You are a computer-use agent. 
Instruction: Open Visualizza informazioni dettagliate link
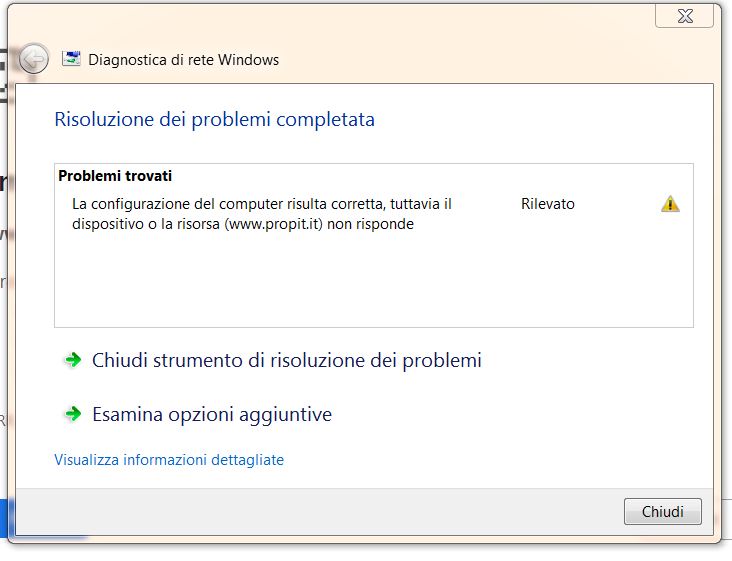169,460
